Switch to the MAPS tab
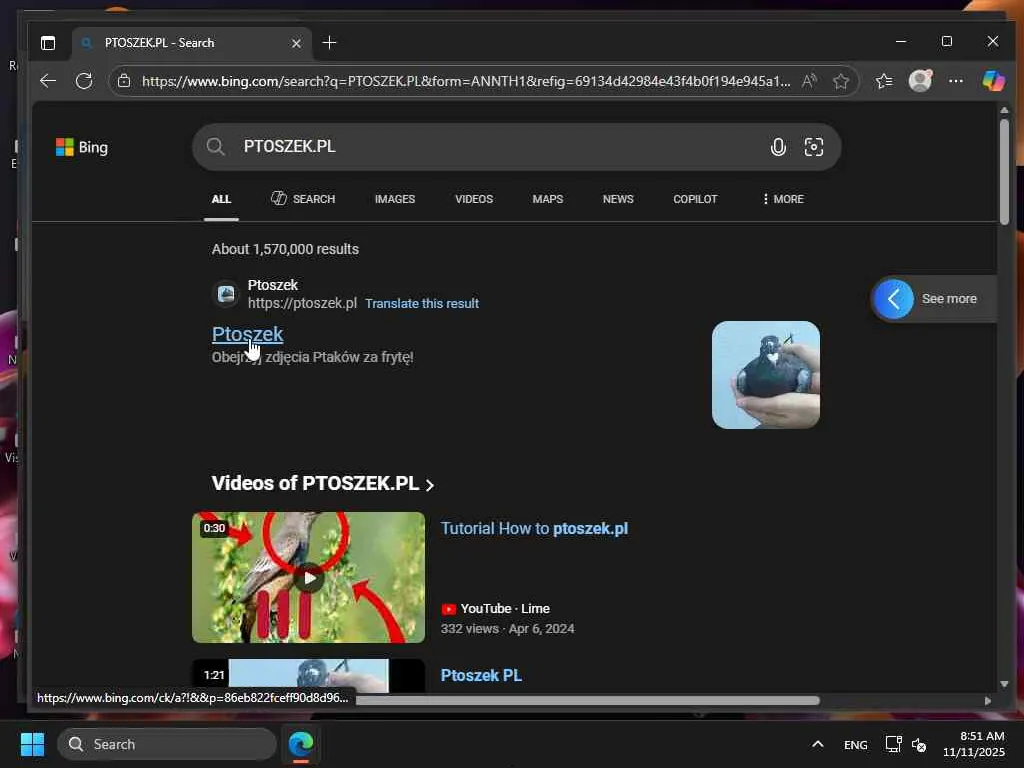 547,199
